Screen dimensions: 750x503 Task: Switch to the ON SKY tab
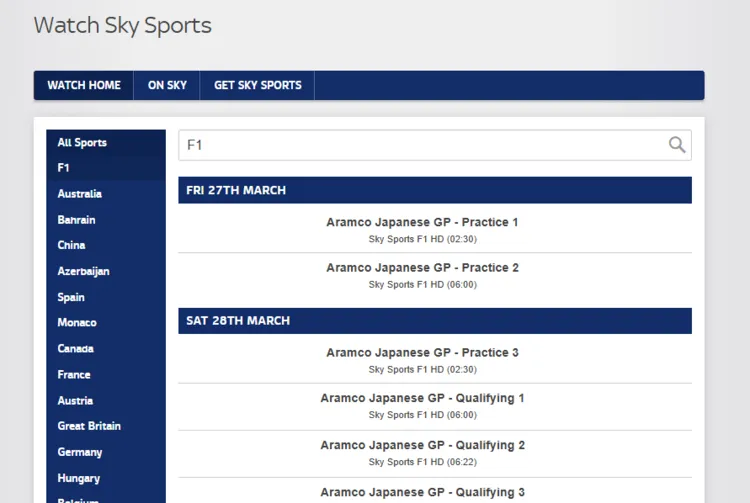click(167, 85)
